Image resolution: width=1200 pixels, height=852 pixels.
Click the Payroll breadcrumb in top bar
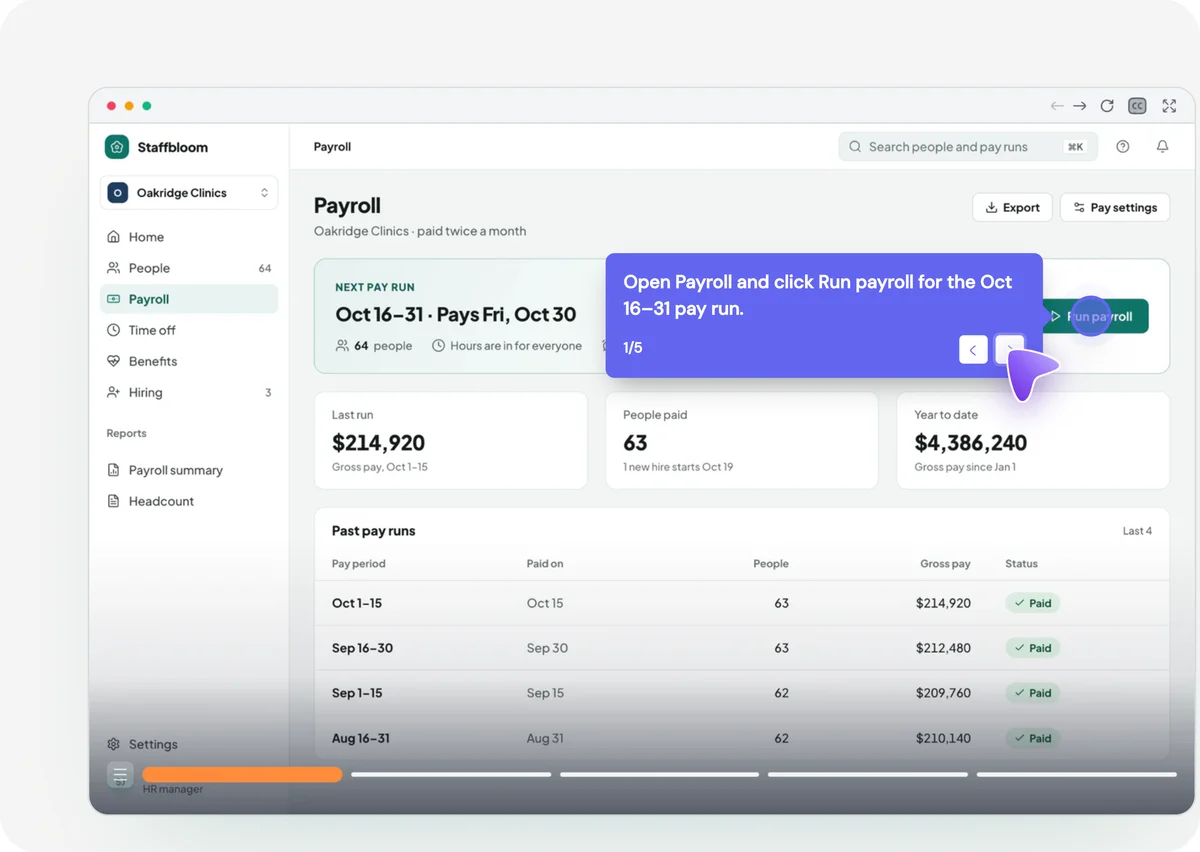pyautogui.click(x=332, y=147)
